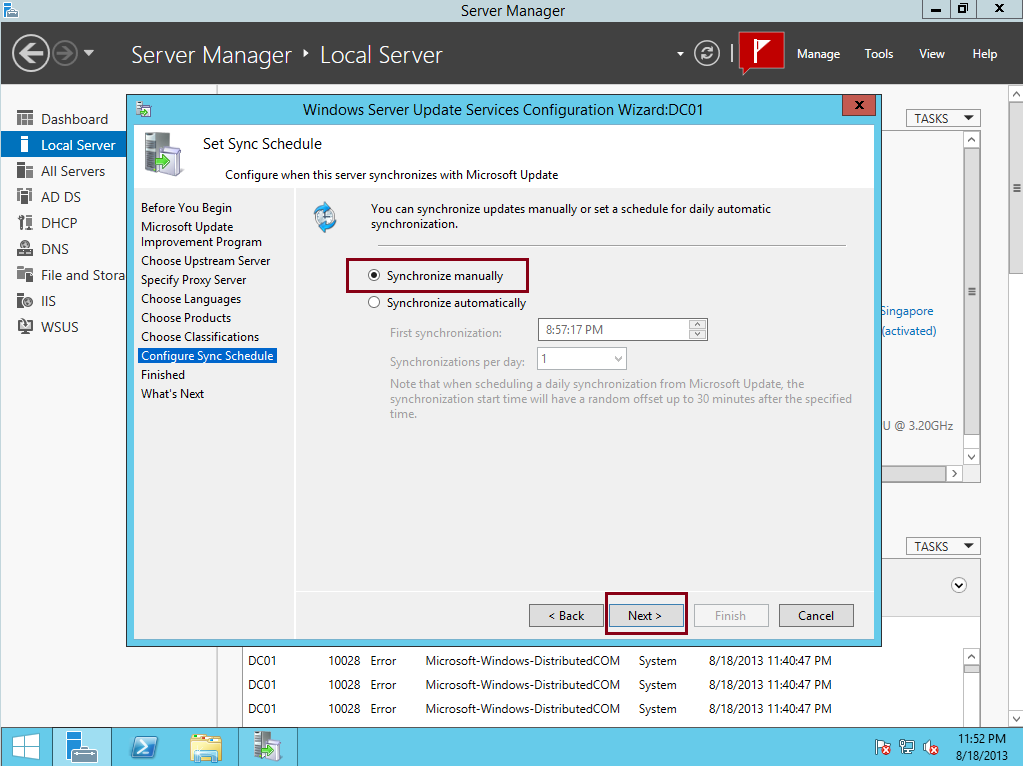Viewport: 1023px width, 766px height.
Task: Click the Singapore time zone link
Action: click(908, 311)
